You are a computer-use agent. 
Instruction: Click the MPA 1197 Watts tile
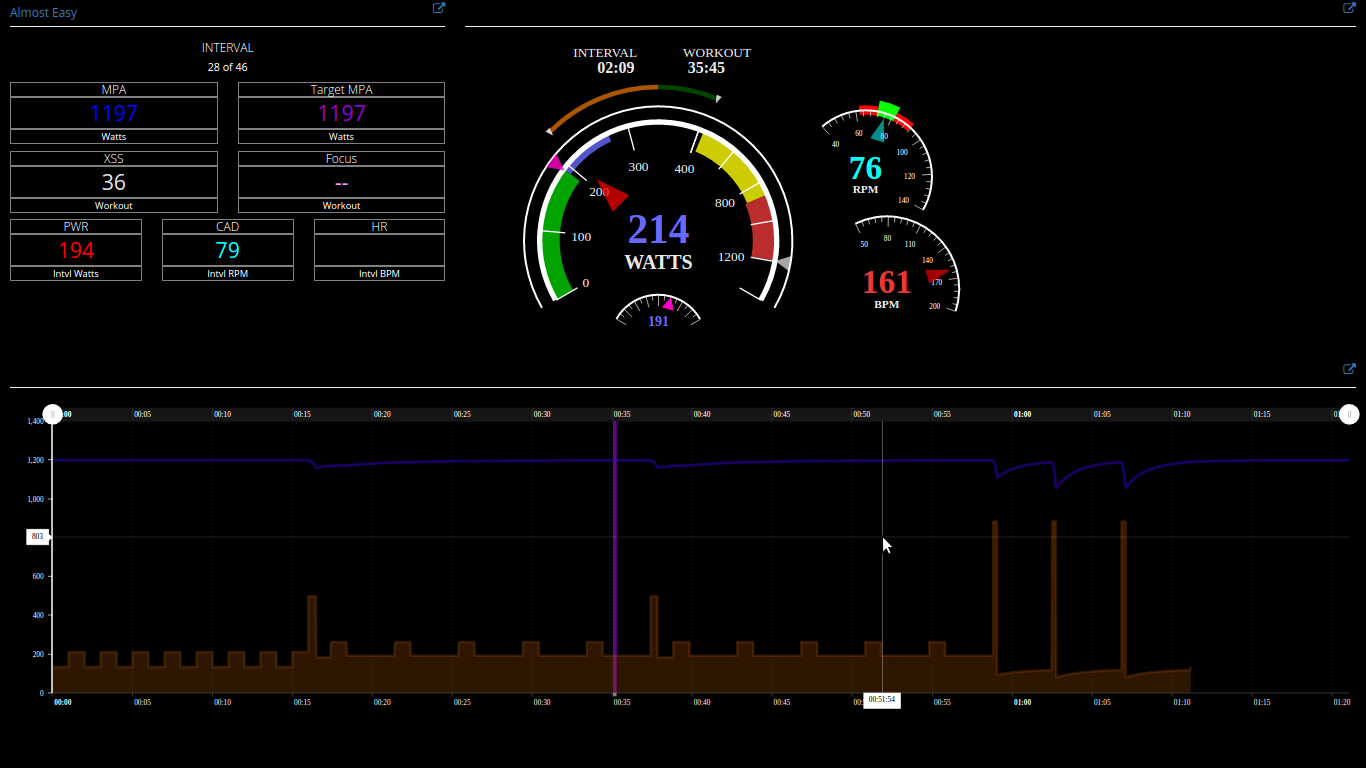(x=114, y=113)
